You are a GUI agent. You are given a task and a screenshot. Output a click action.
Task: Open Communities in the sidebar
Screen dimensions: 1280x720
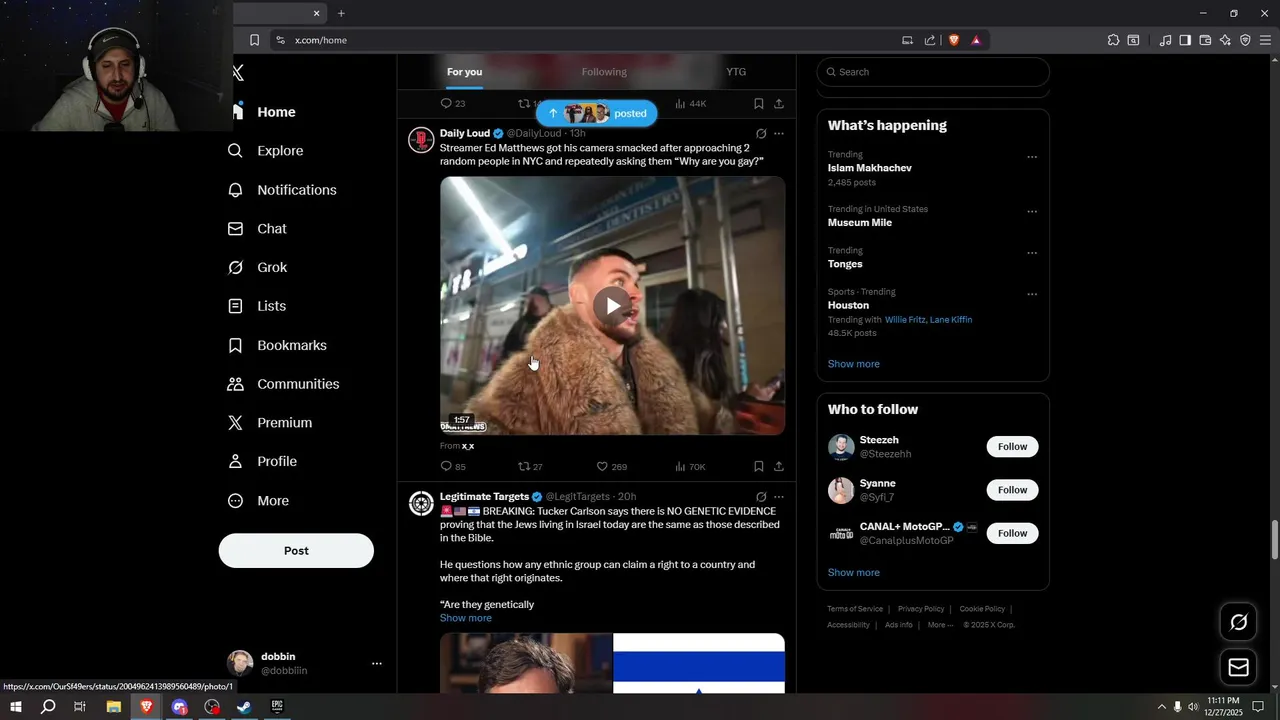[283, 384]
